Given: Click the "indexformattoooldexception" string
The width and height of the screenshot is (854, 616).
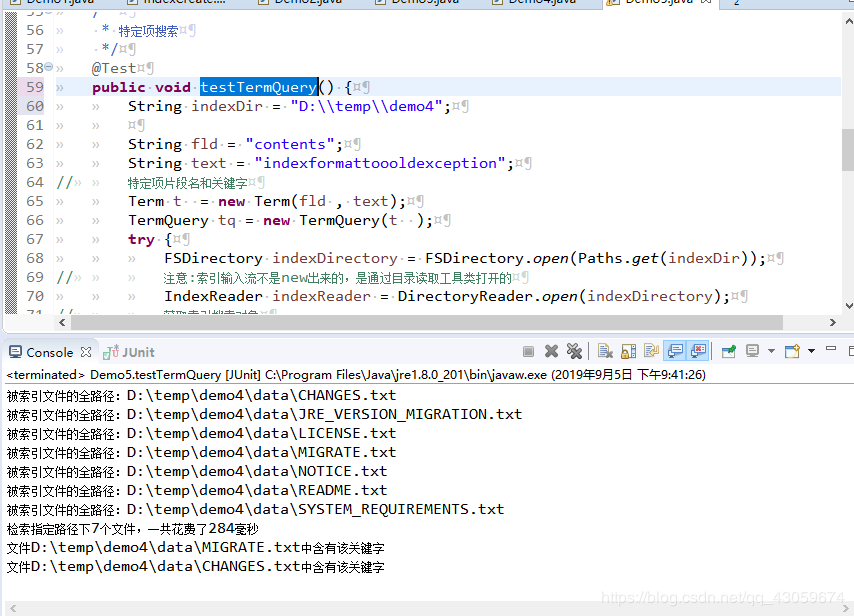Looking at the screenshot, I should pyautogui.click(x=380, y=163).
